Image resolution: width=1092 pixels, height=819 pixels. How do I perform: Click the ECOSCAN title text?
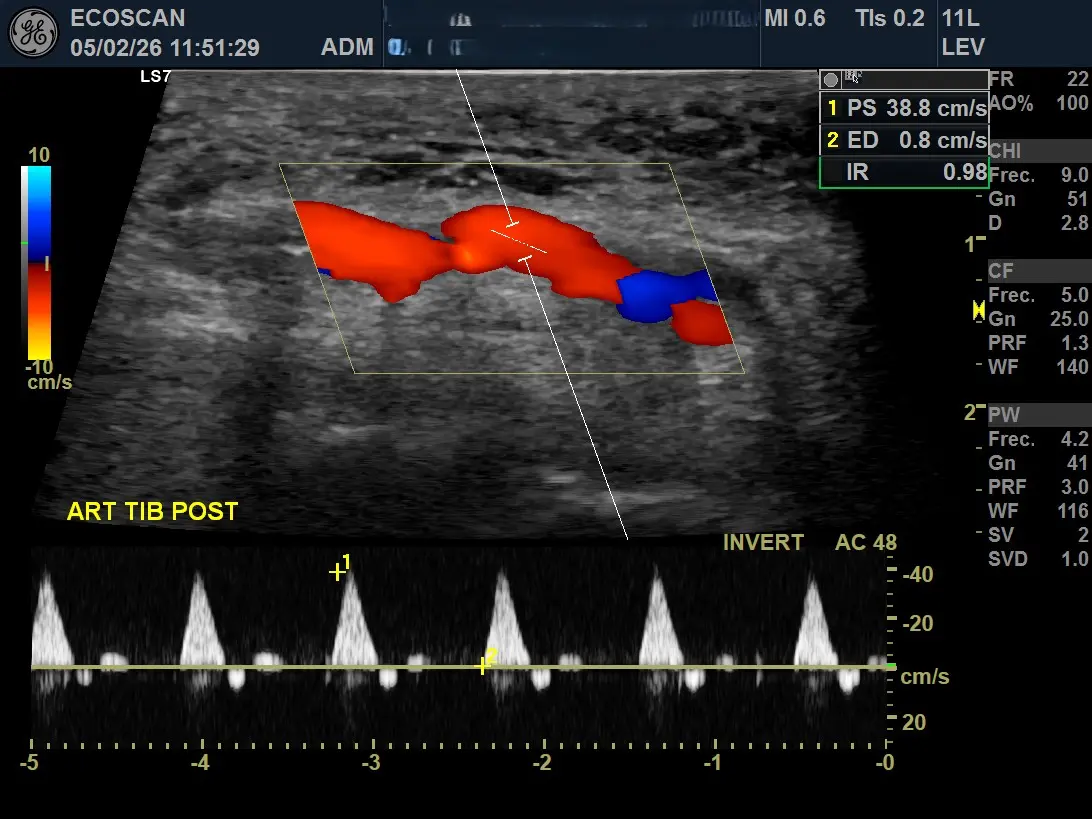coord(127,18)
